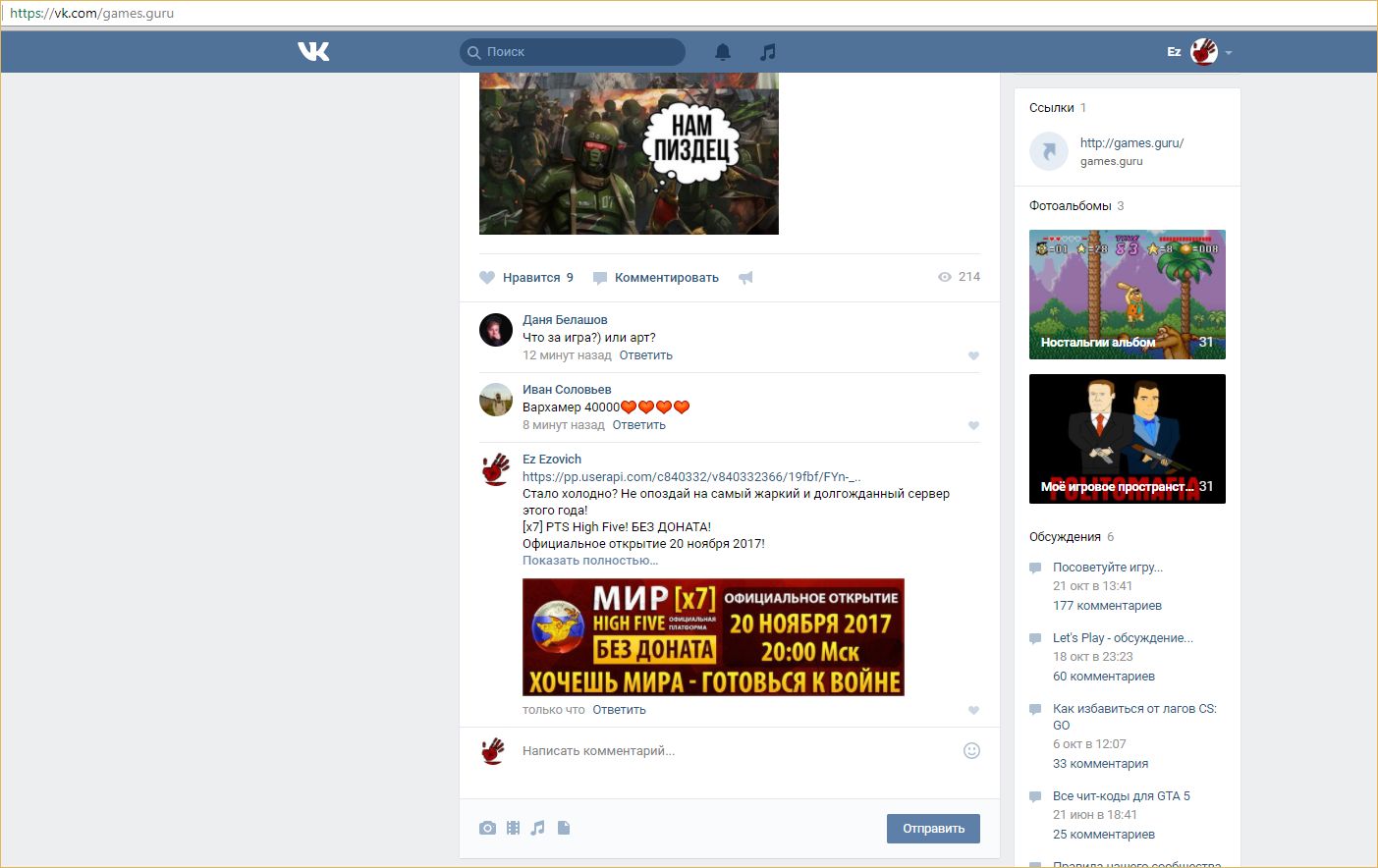Open Даня Белашов's profile name
1378x868 pixels.
coord(565,319)
